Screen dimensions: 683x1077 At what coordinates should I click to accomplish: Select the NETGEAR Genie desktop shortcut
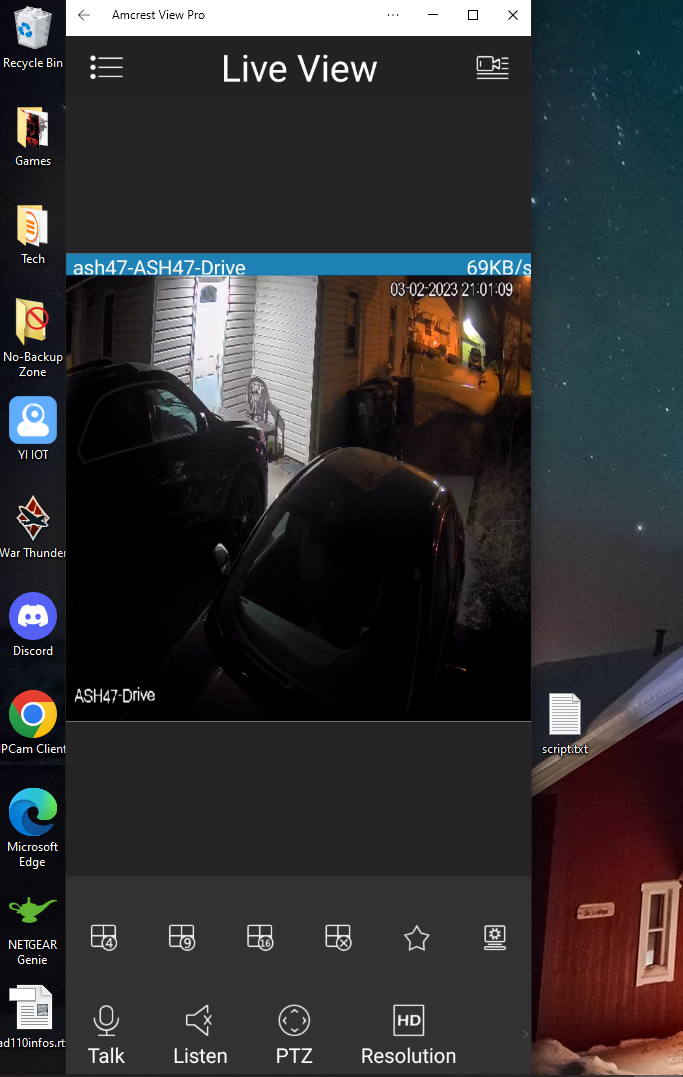[32, 931]
